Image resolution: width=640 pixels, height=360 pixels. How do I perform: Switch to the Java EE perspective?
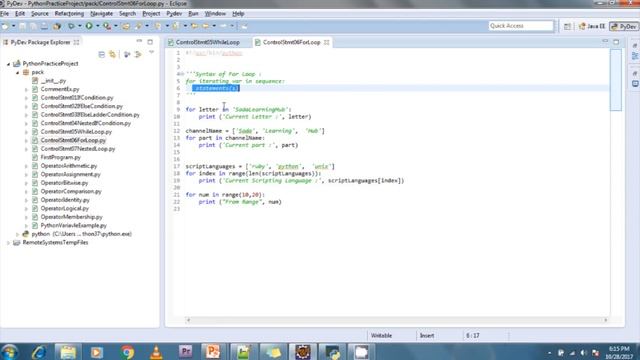(x=591, y=26)
